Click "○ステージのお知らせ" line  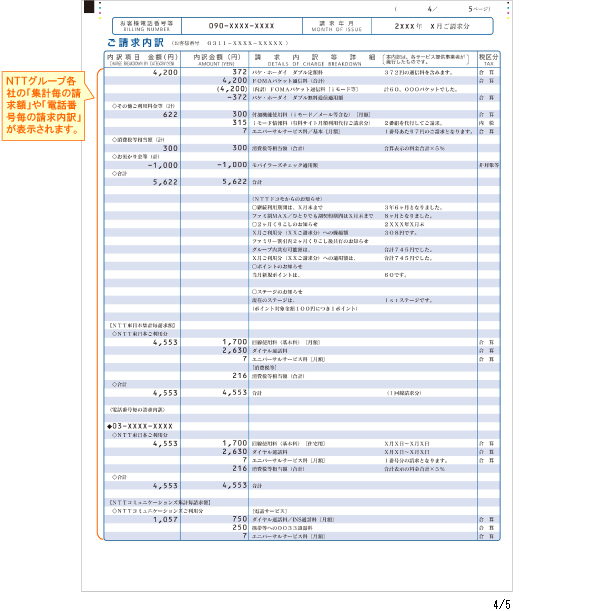pyautogui.click(x=277, y=292)
